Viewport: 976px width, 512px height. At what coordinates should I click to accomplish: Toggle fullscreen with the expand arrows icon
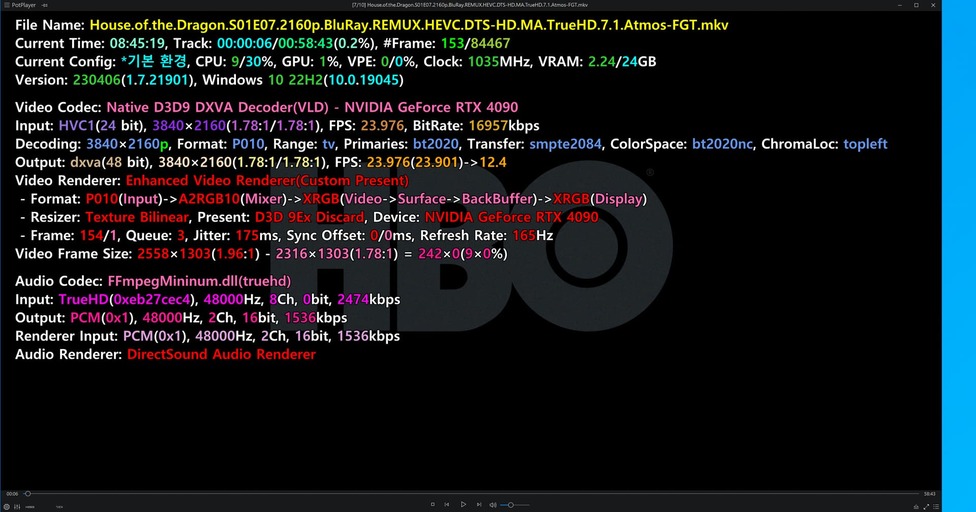[926, 506]
